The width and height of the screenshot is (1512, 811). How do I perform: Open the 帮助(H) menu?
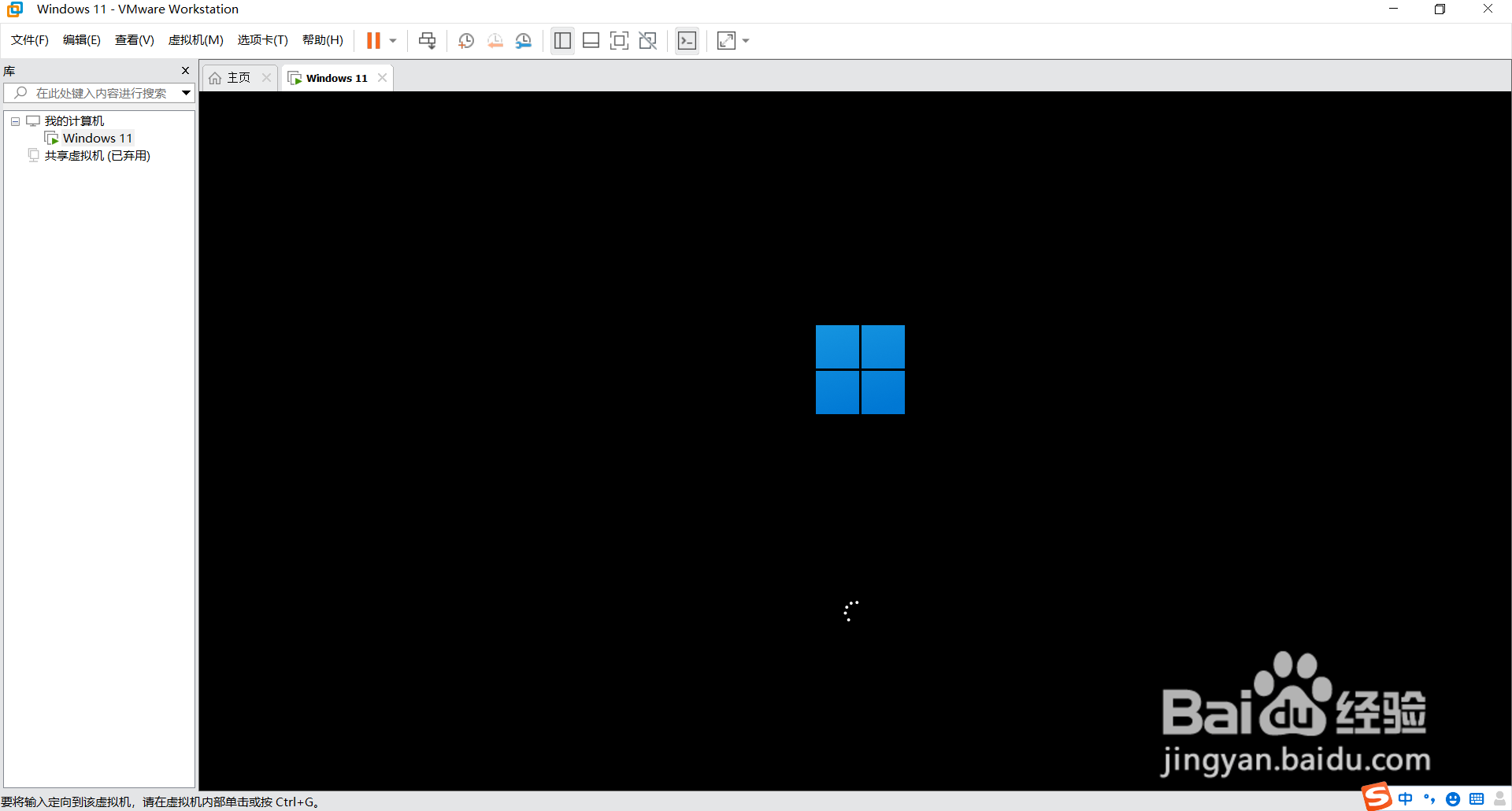[x=323, y=40]
